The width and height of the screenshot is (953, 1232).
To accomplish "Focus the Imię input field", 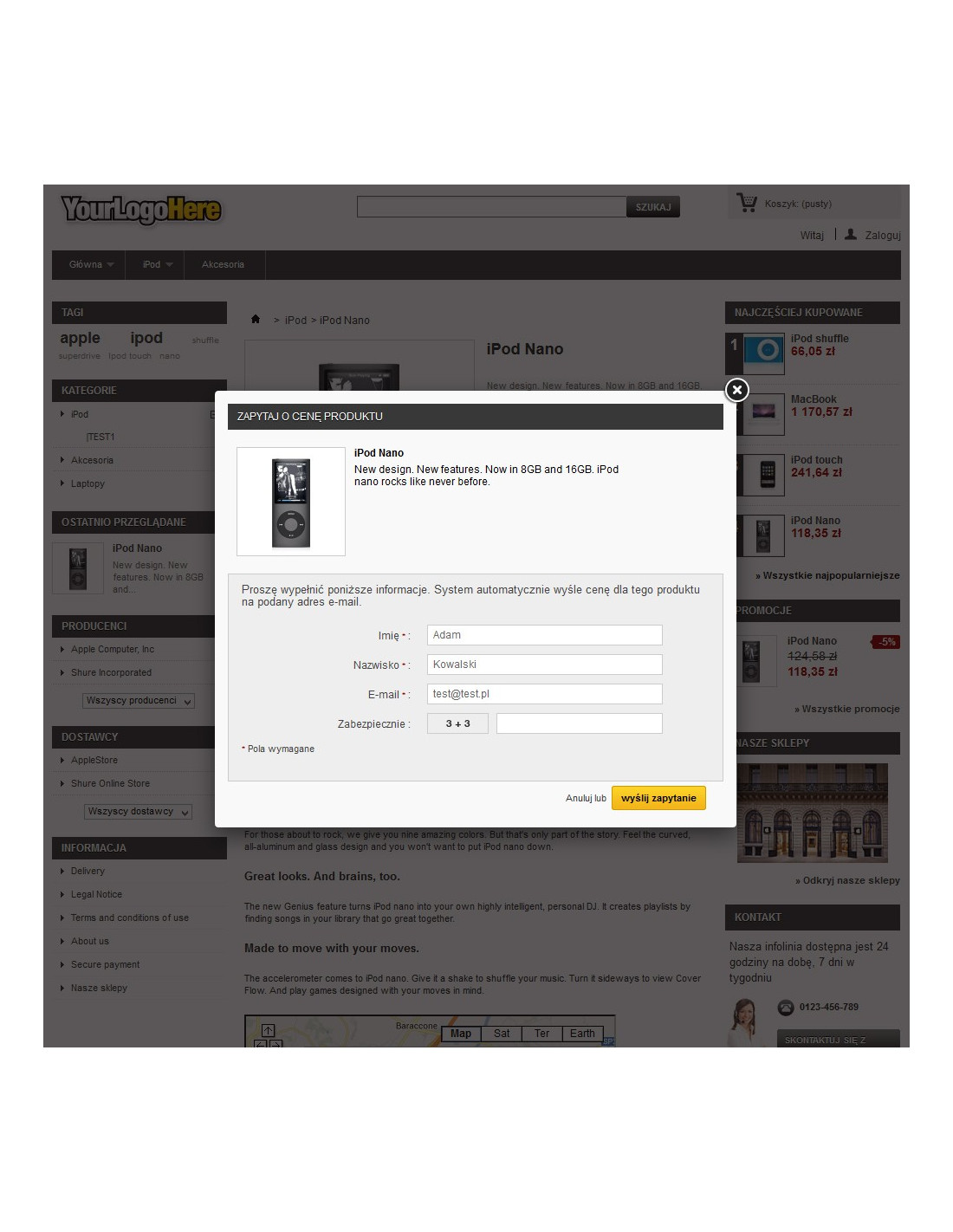I will (545, 635).
